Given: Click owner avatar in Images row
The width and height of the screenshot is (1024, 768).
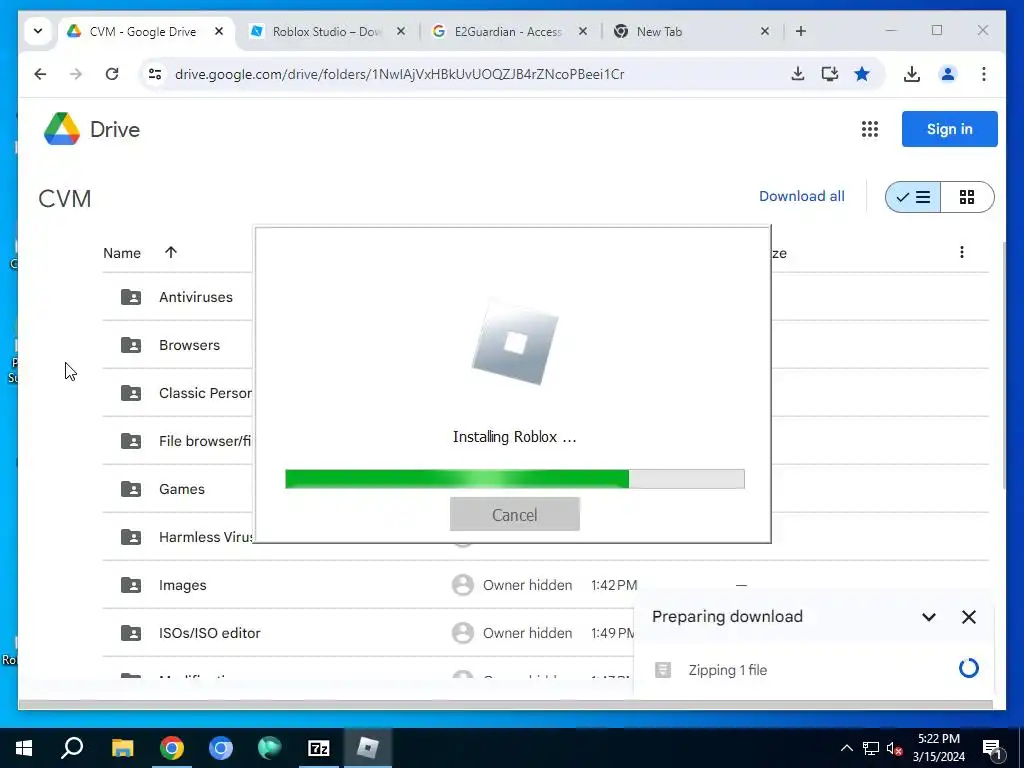Looking at the screenshot, I should (462, 585).
